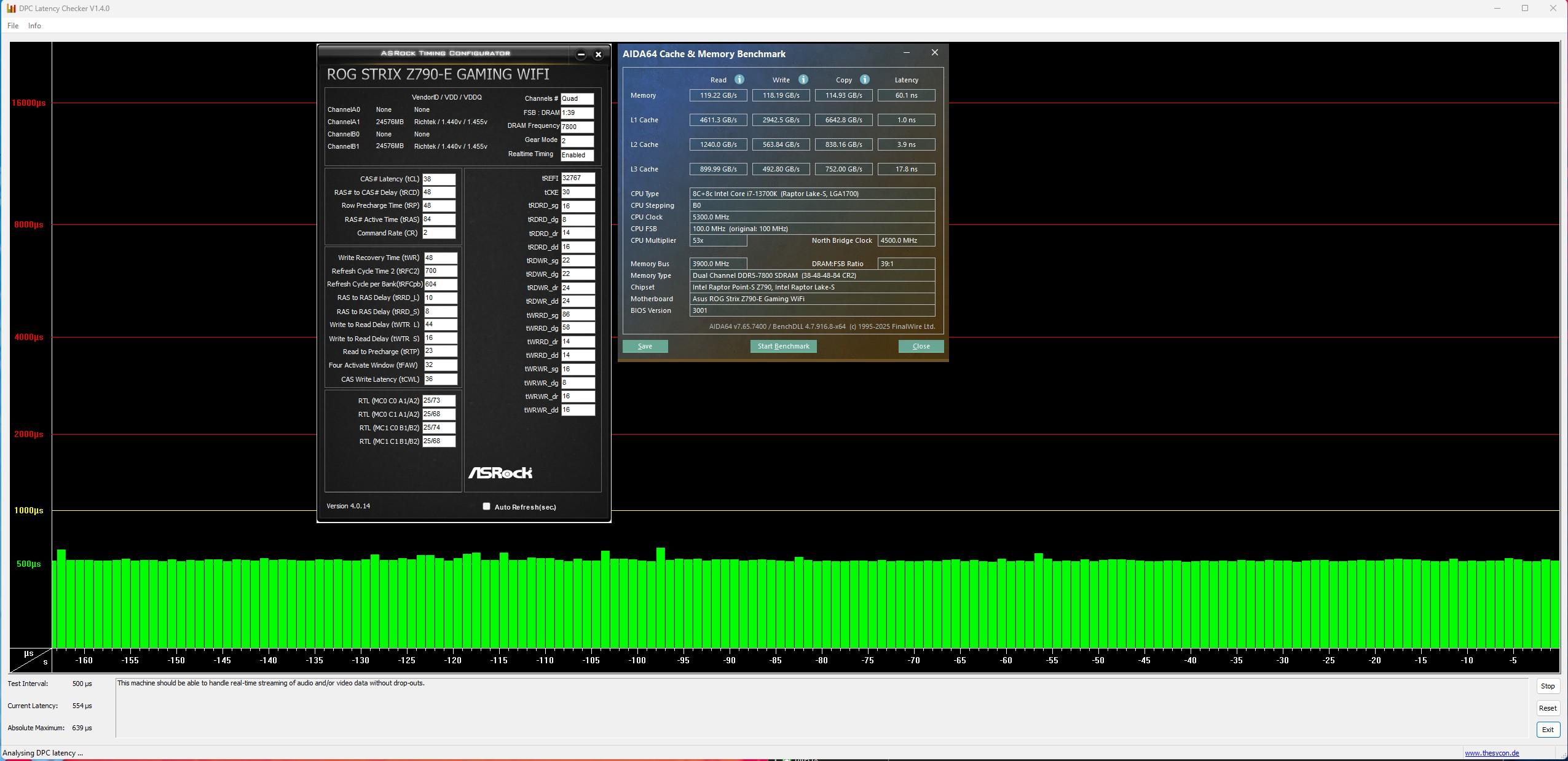Click the tREFI value field
The height and width of the screenshot is (761, 1568).
tap(577, 178)
